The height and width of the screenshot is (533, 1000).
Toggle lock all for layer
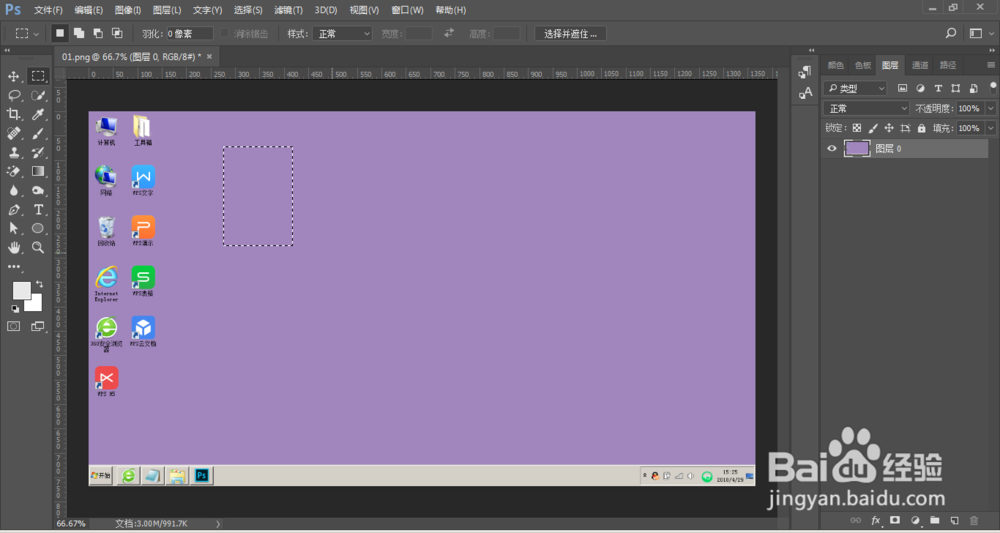pos(922,128)
